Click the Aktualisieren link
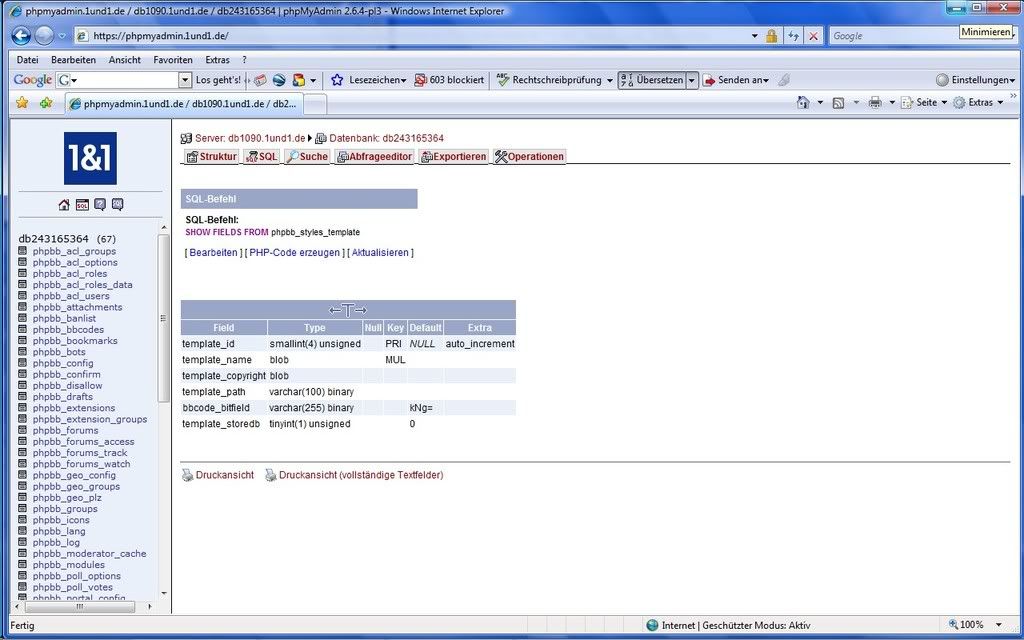The image size is (1024, 640). tap(380, 253)
